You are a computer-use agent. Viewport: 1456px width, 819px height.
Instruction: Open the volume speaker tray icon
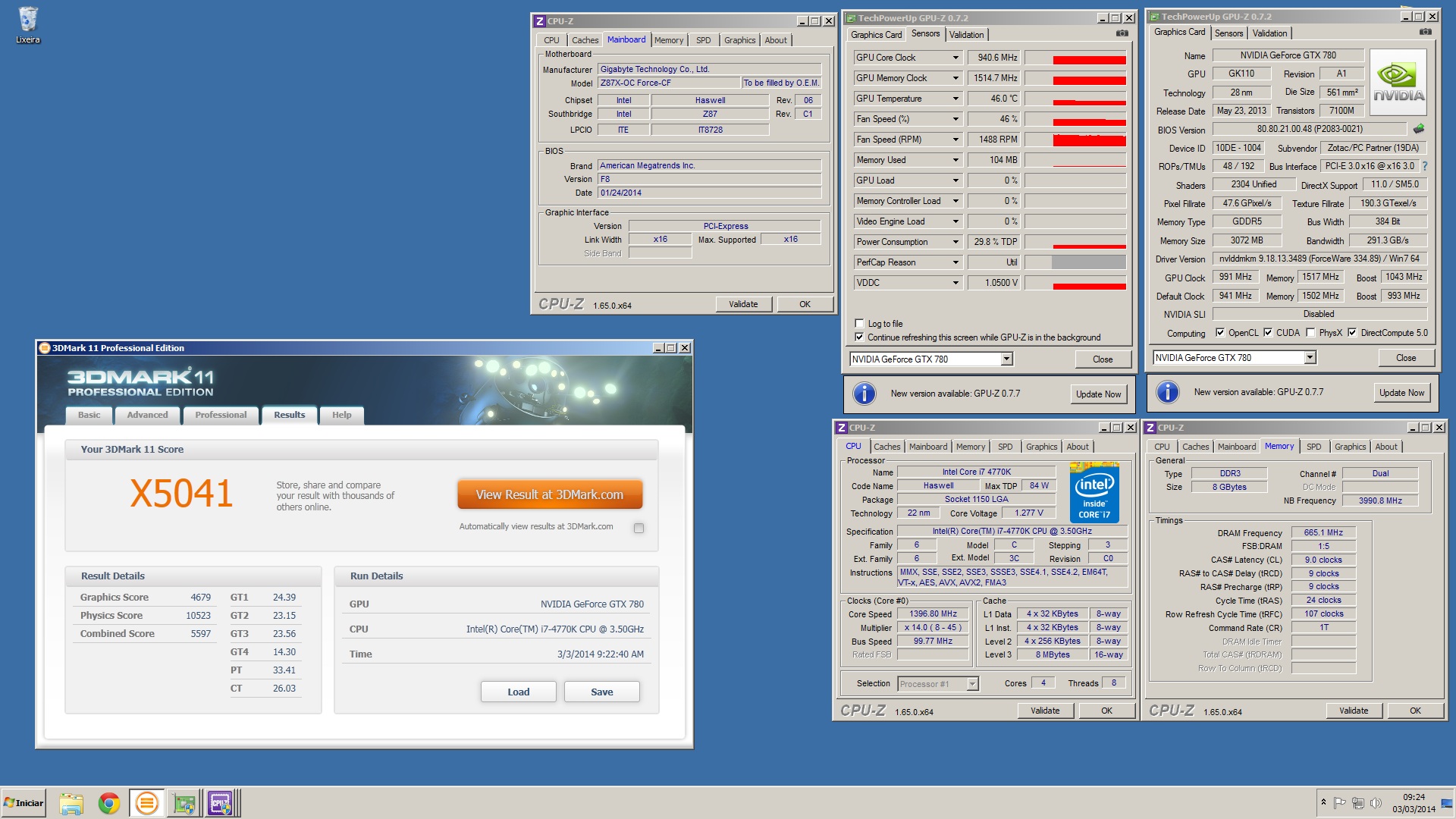tap(1376, 802)
